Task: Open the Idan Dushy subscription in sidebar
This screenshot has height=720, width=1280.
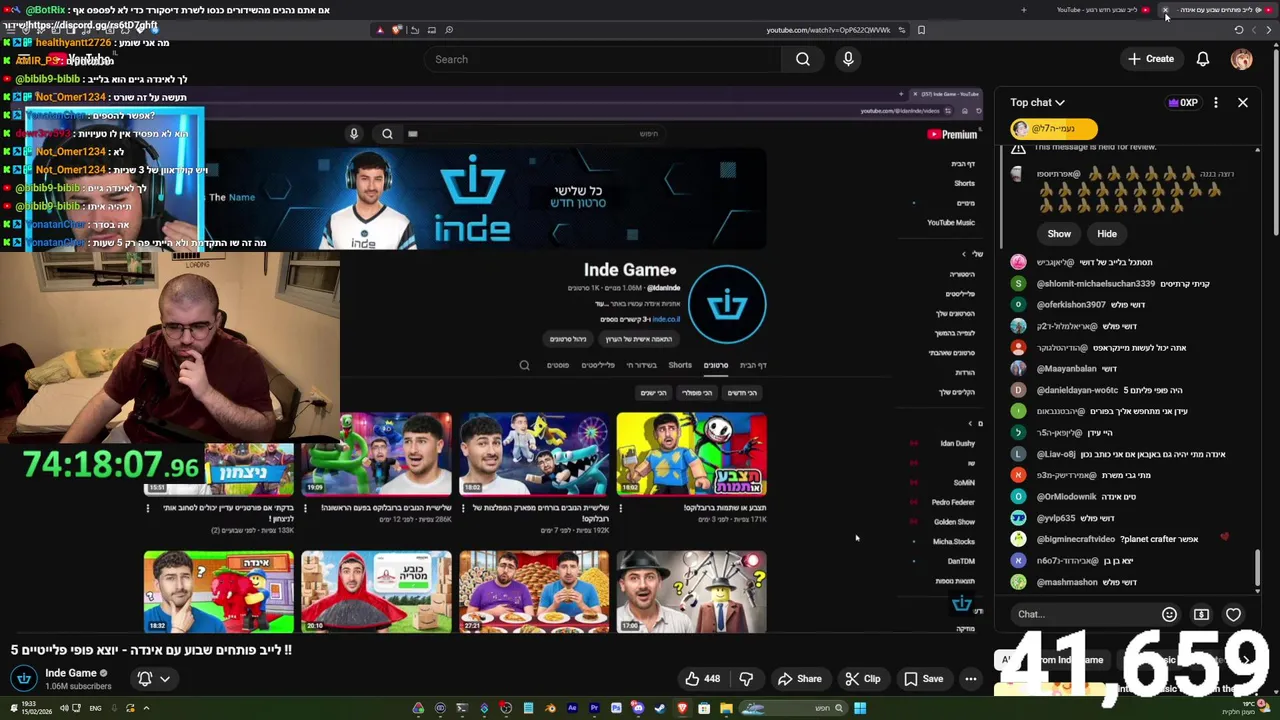Action: coord(957,443)
